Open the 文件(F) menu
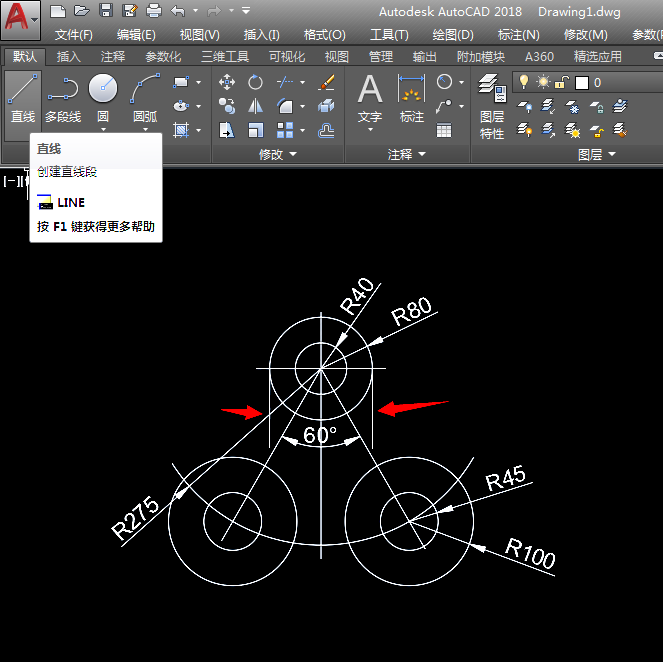 (74, 35)
